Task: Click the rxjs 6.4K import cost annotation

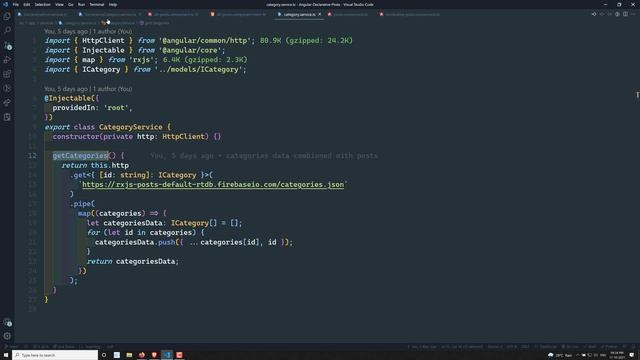Action: tap(205, 60)
